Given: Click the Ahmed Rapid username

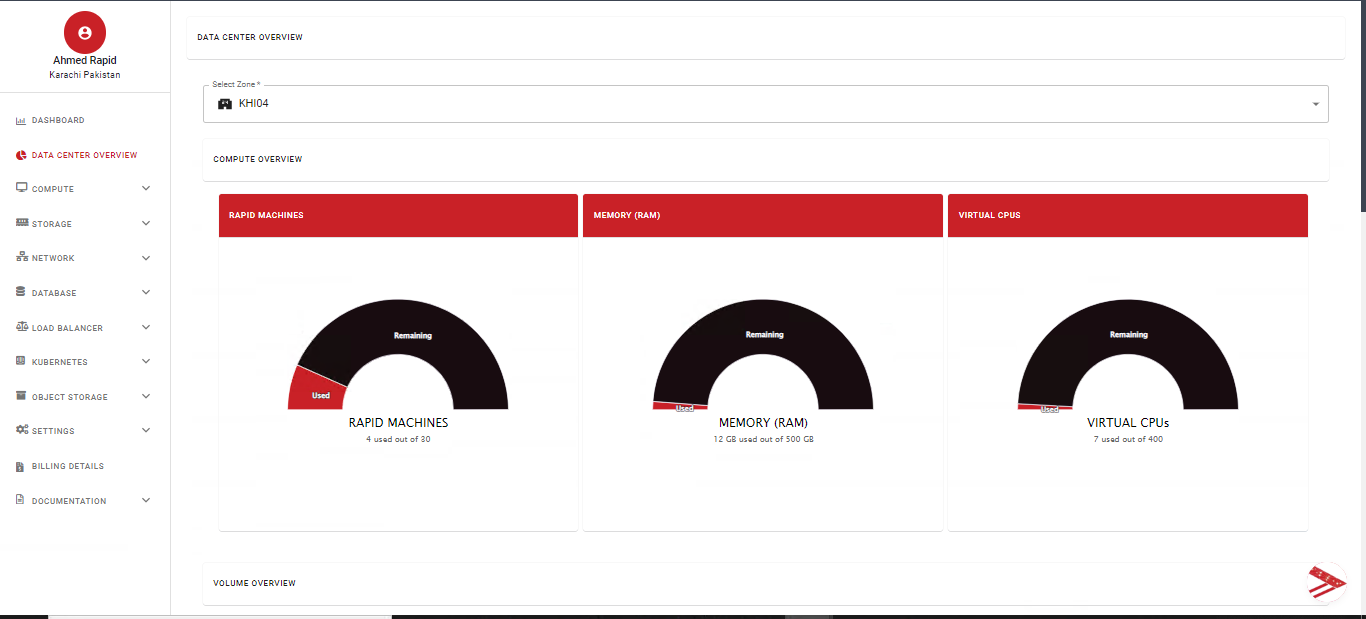Looking at the screenshot, I should [85, 60].
